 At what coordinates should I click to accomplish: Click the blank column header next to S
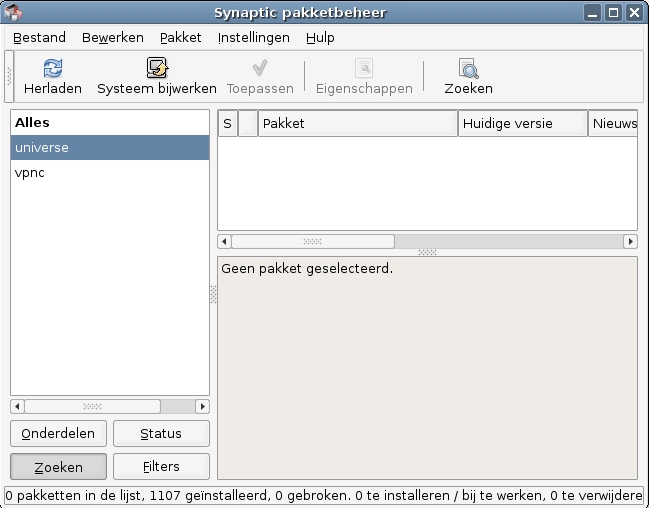tap(248, 123)
